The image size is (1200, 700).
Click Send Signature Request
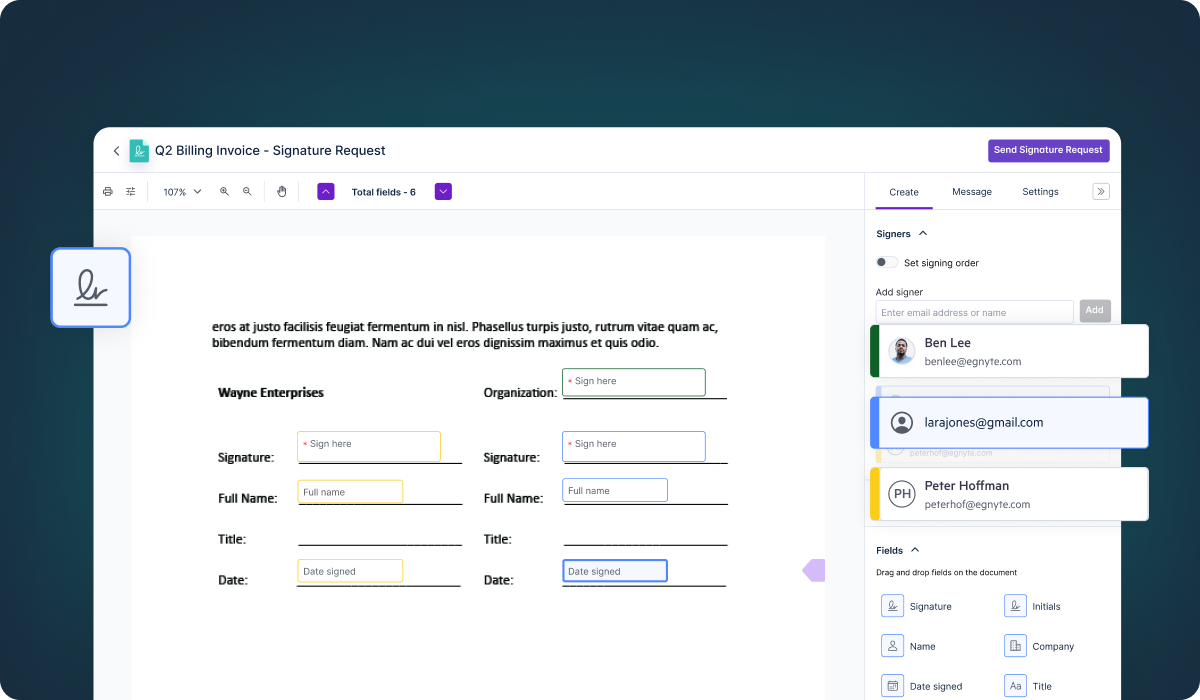point(1048,150)
